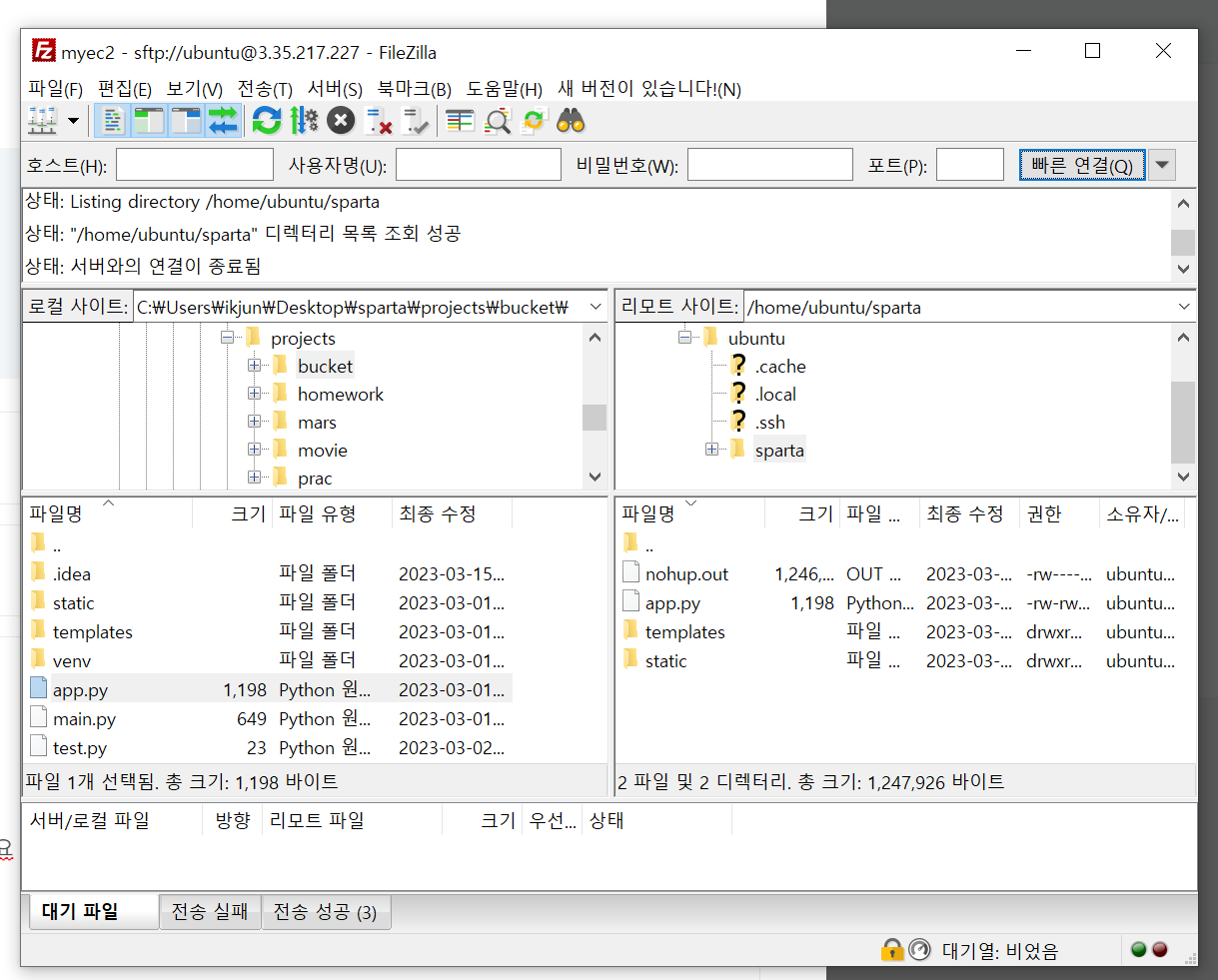Refresh file and folder lists
The width and height of the screenshot is (1218, 980).
tap(267, 121)
